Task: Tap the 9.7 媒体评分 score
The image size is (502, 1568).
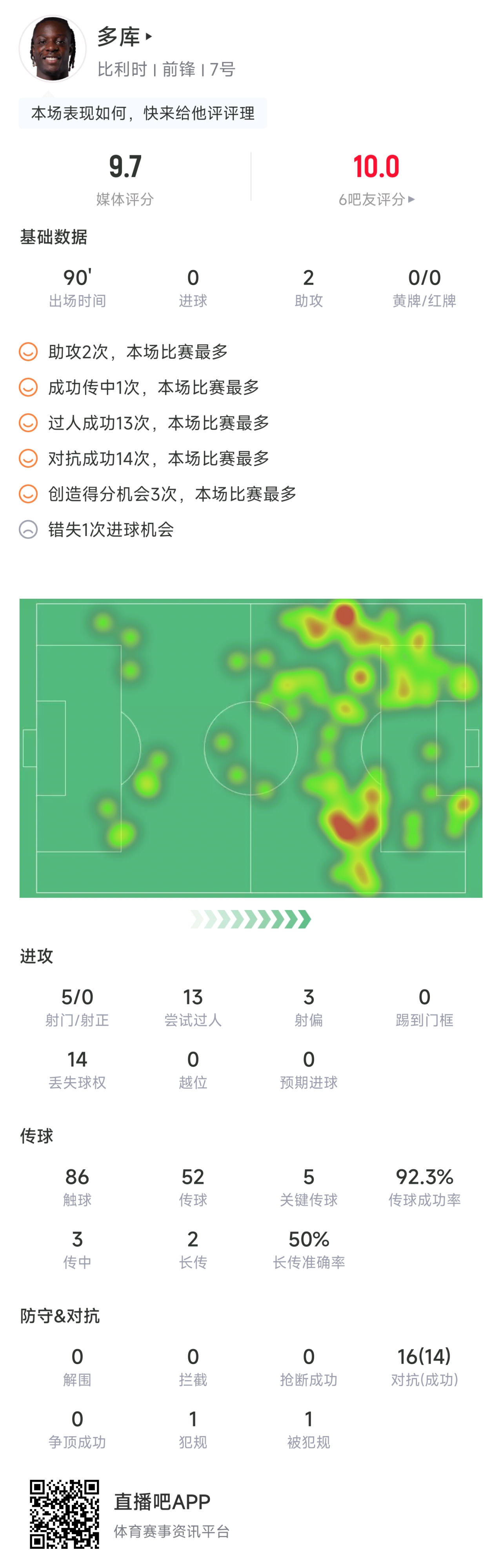Action: [x=125, y=166]
